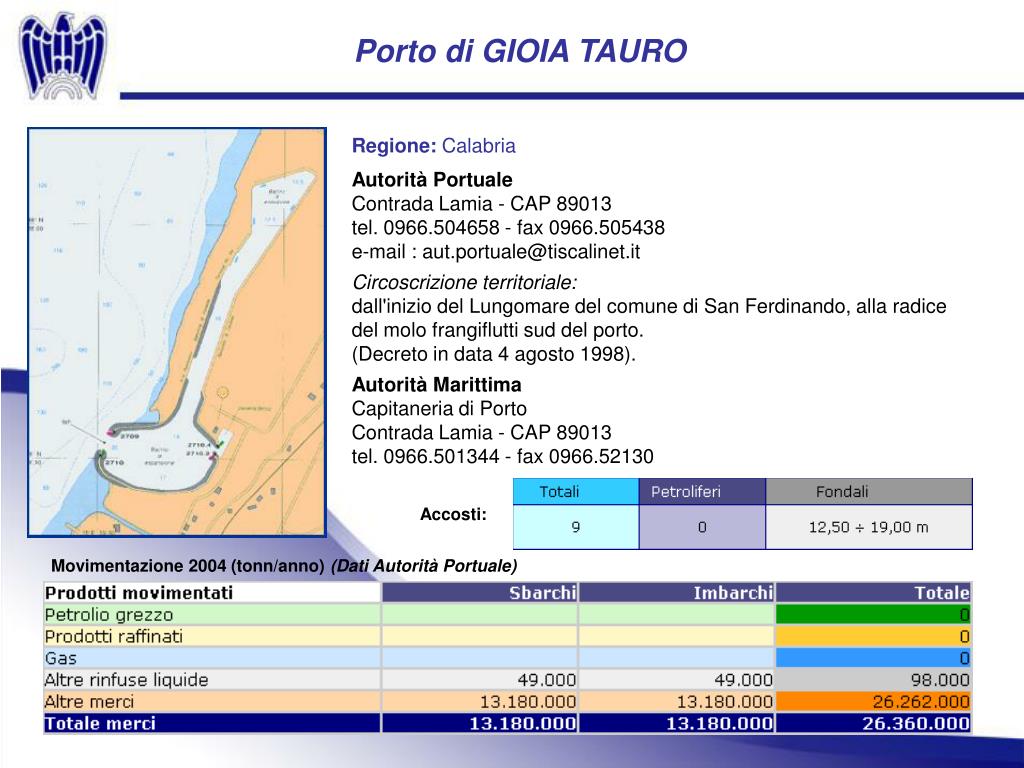Click the '26.262.000' orange total cell
This screenshot has height=768, width=1024.
(874, 701)
